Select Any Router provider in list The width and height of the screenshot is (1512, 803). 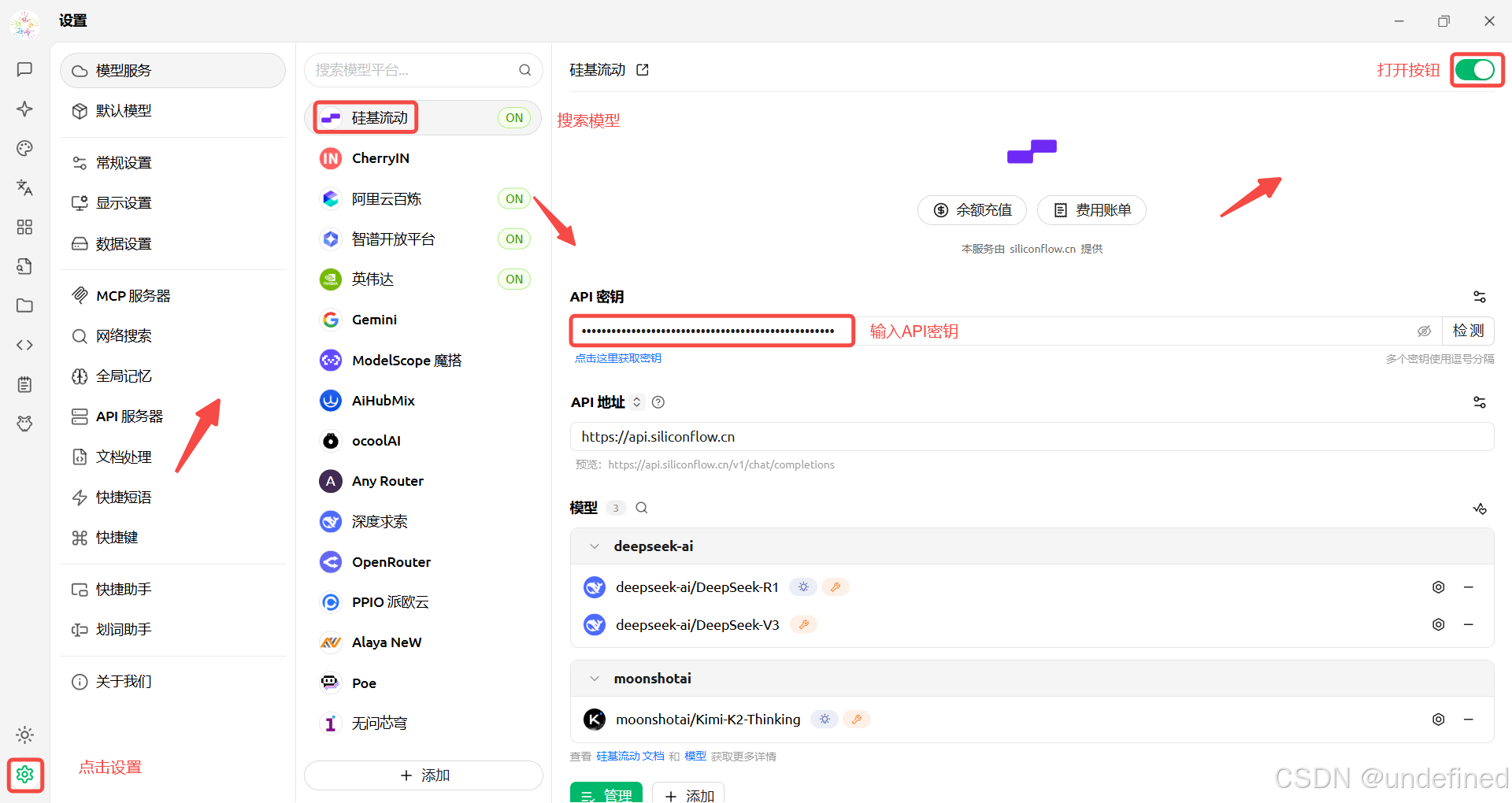[x=424, y=481]
